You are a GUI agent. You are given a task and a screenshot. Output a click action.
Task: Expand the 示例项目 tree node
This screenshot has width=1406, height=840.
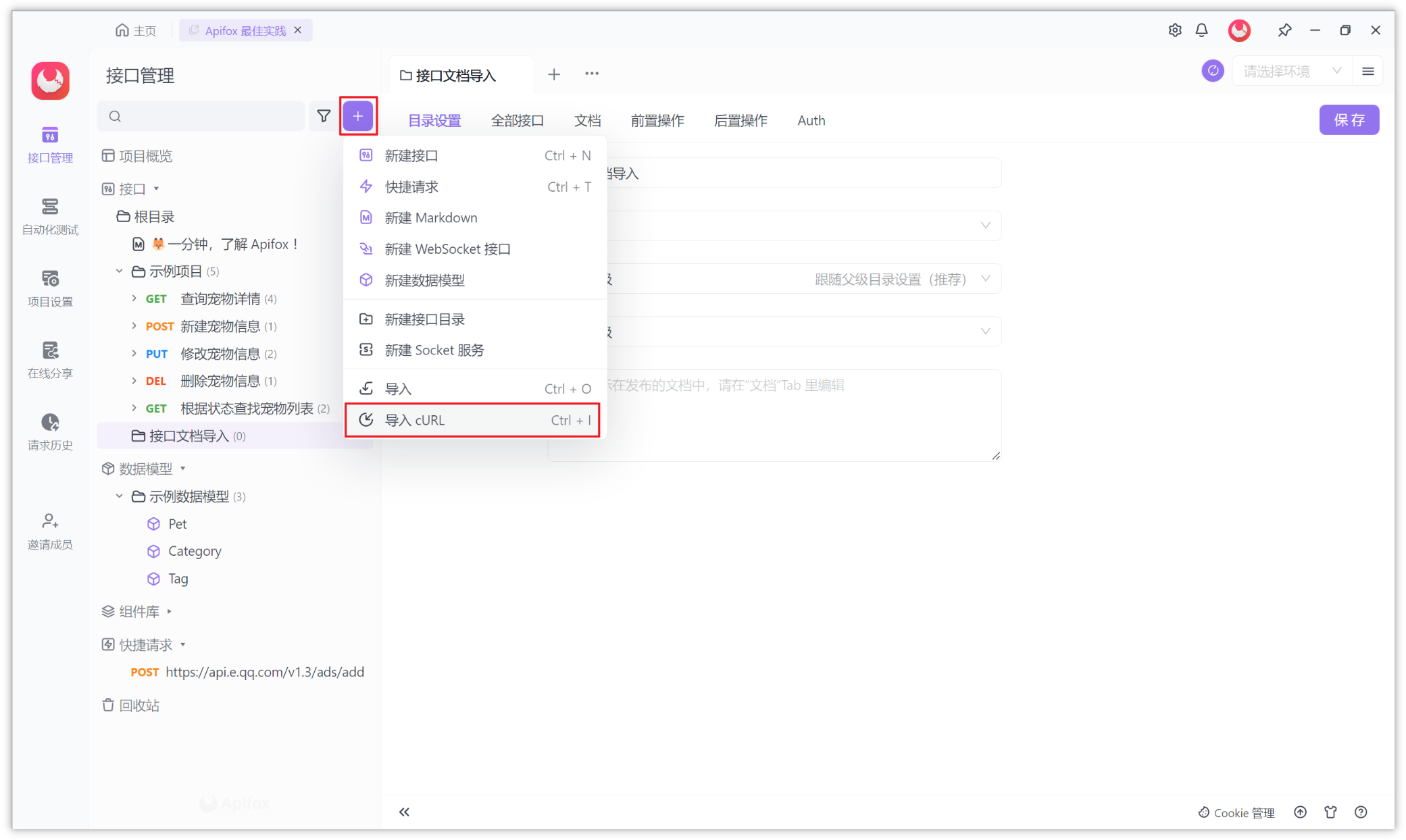[119, 271]
